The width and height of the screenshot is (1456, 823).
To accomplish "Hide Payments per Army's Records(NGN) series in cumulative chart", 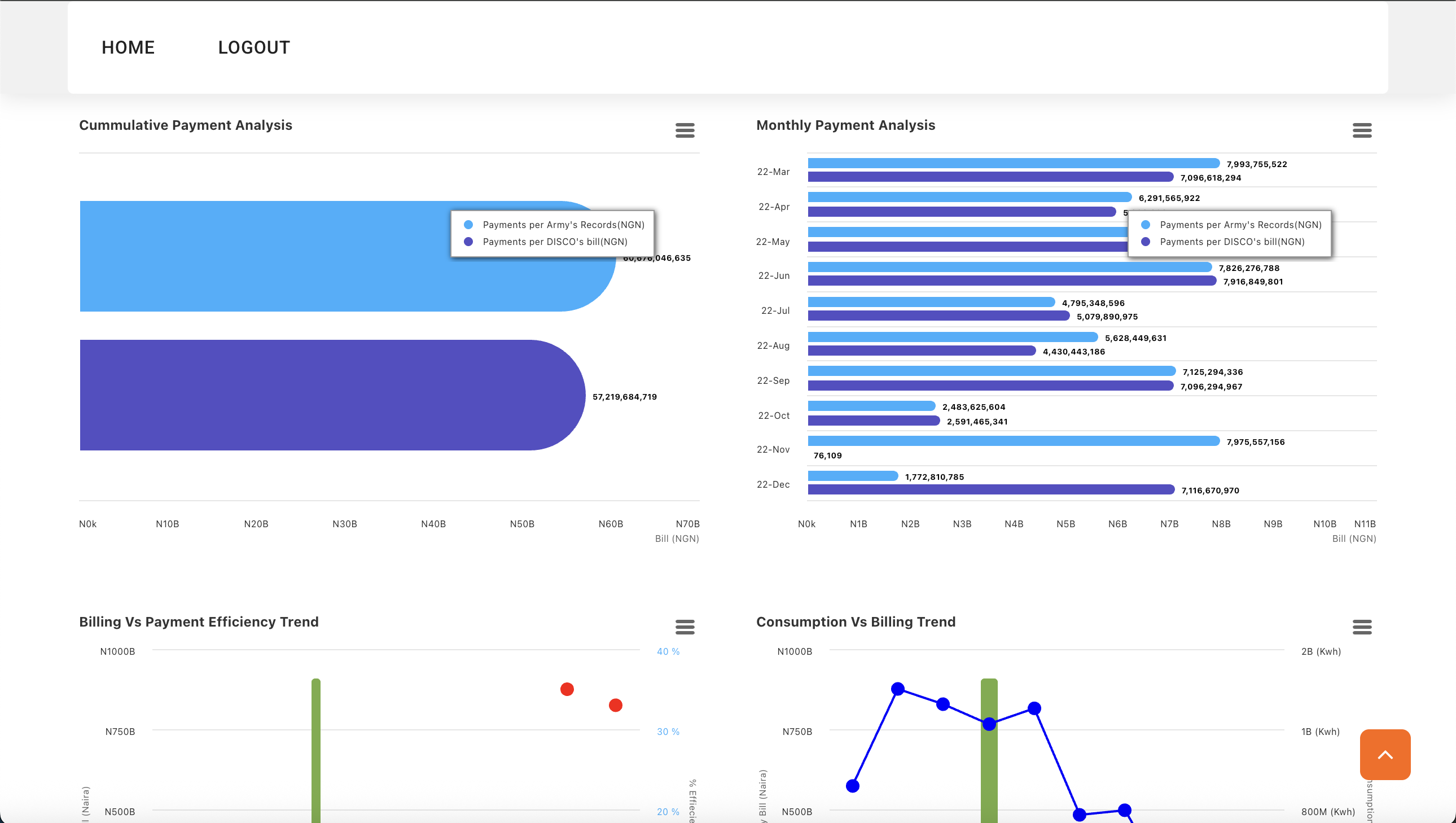I will point(563,225).
